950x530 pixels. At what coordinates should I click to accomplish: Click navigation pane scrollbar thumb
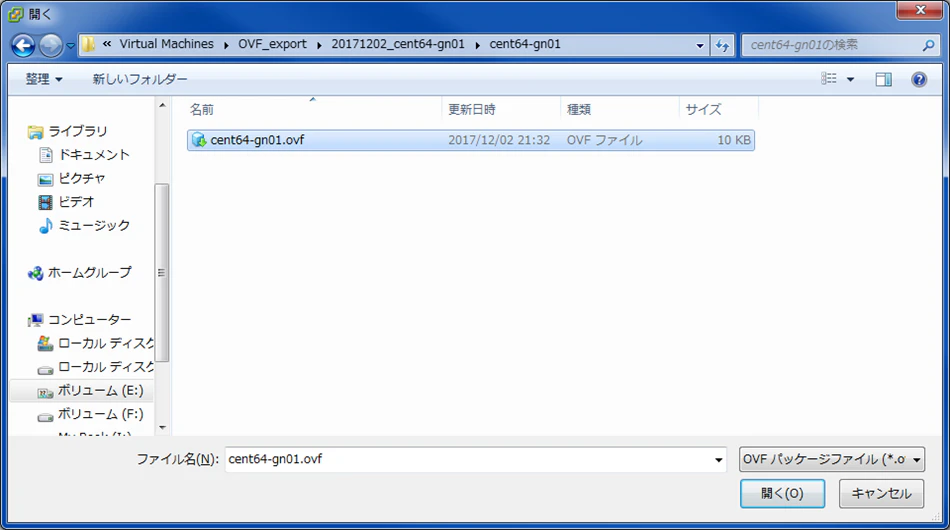pos(161,273)
